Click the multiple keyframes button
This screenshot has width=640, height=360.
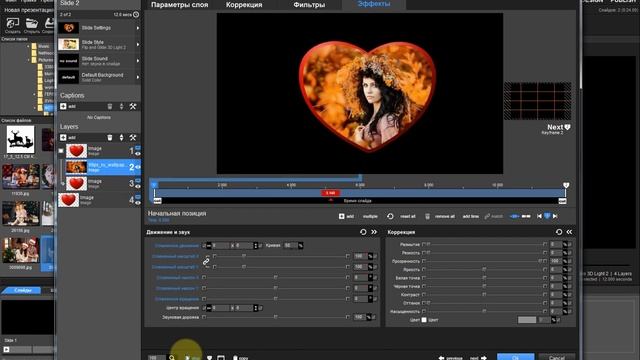(x=370, y=216)
